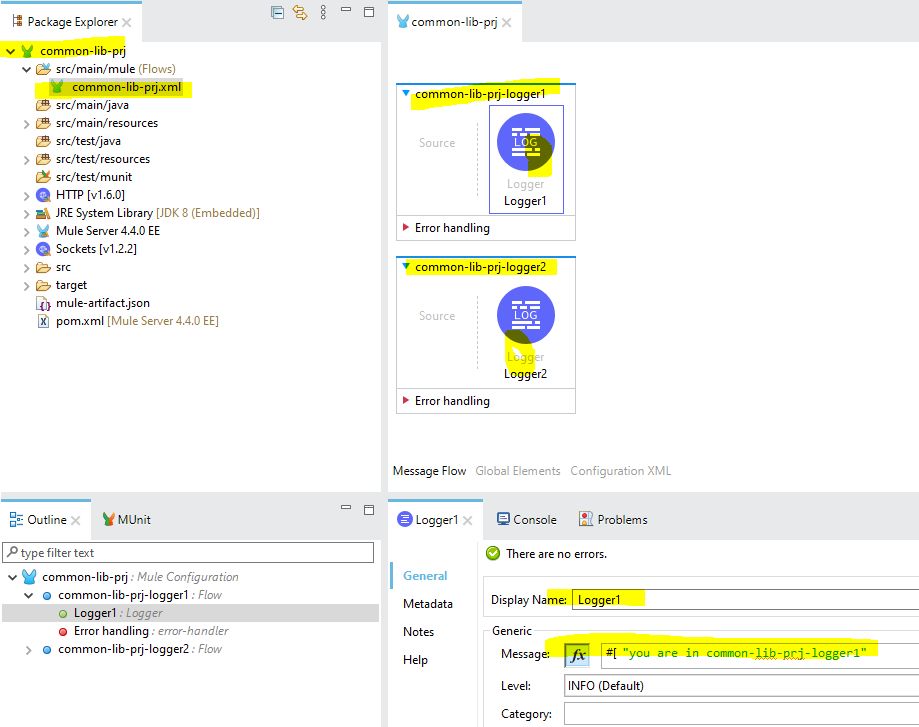Open Package Explorer view menu (three dots)

[x=324, y=13]
